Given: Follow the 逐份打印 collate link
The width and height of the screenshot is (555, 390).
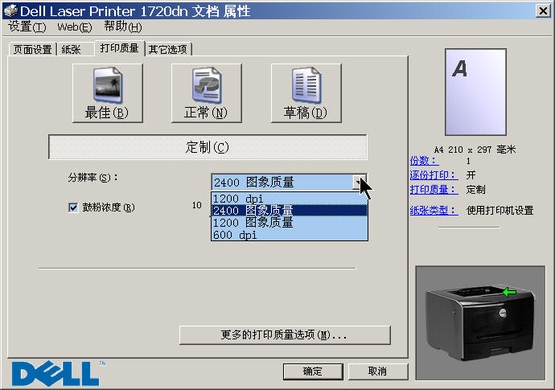Looking at the screenshot, I should click(x=433, y=175).
